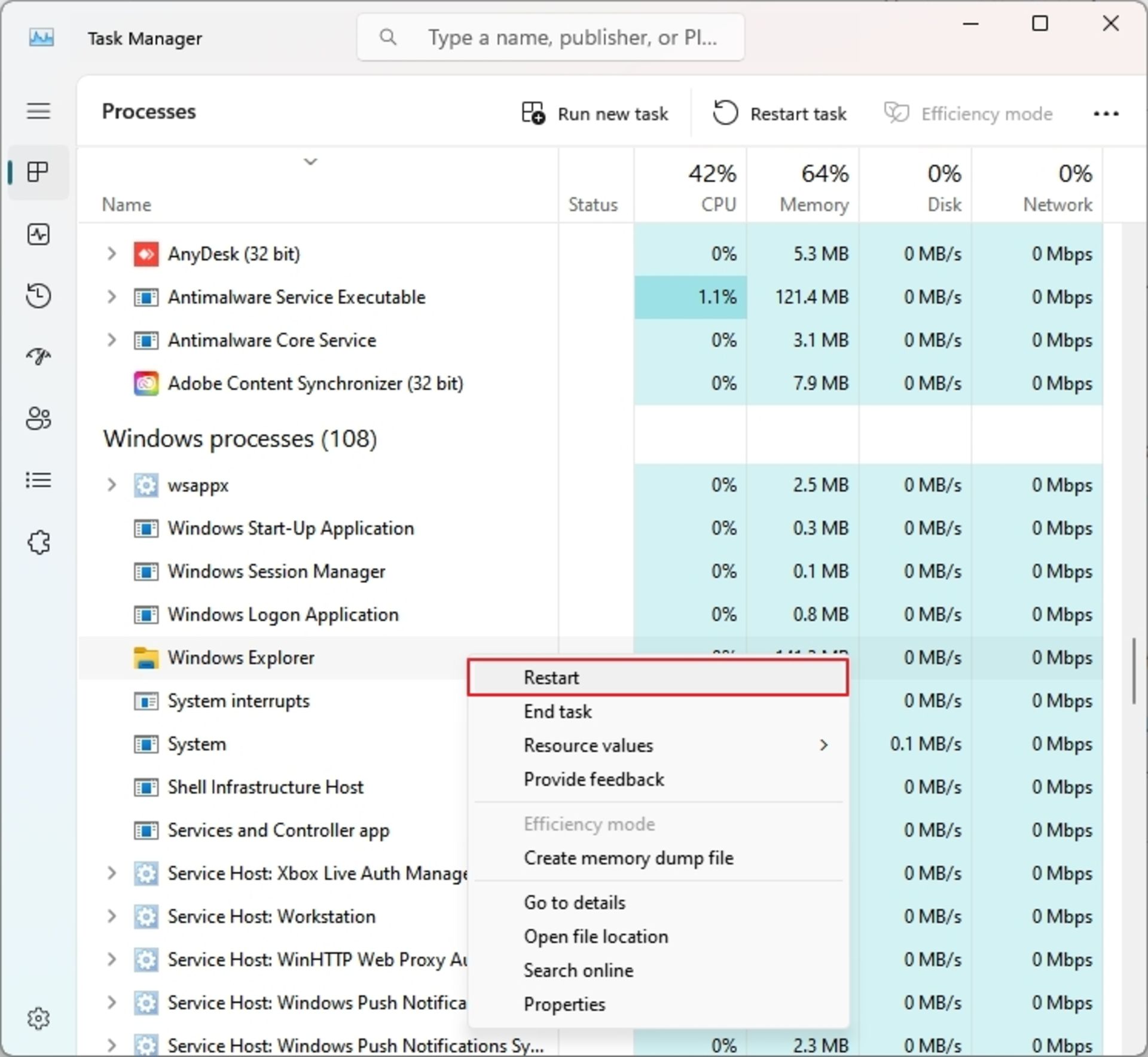Expand Service Host: Workstation
Viewport: 1148px width, 1057px height.
(111, 916)
